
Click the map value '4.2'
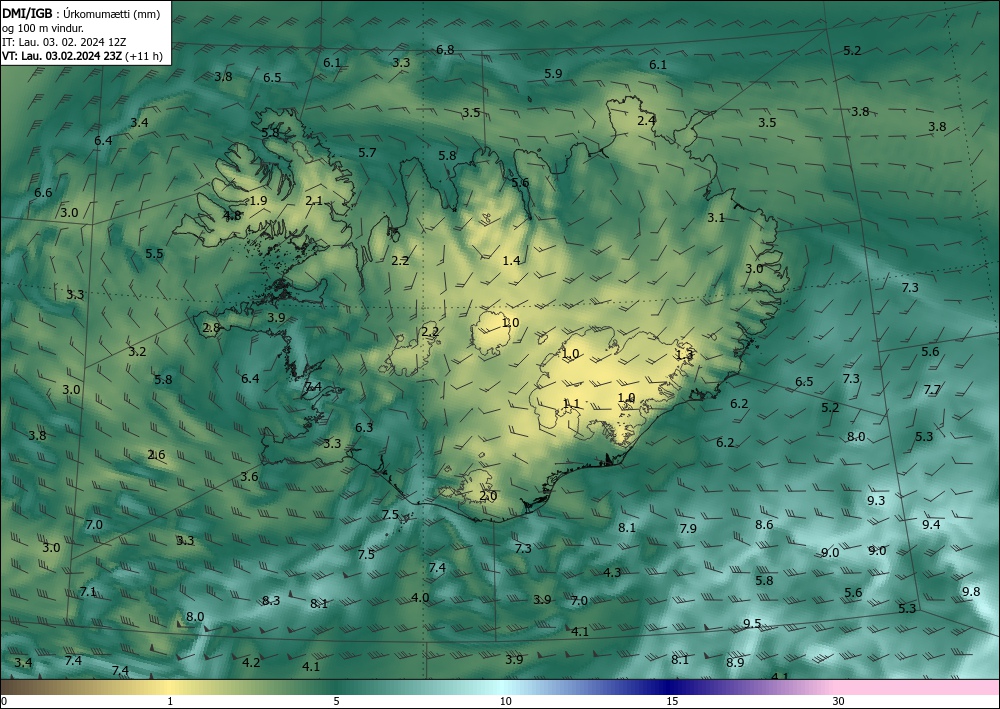(251, 662)
